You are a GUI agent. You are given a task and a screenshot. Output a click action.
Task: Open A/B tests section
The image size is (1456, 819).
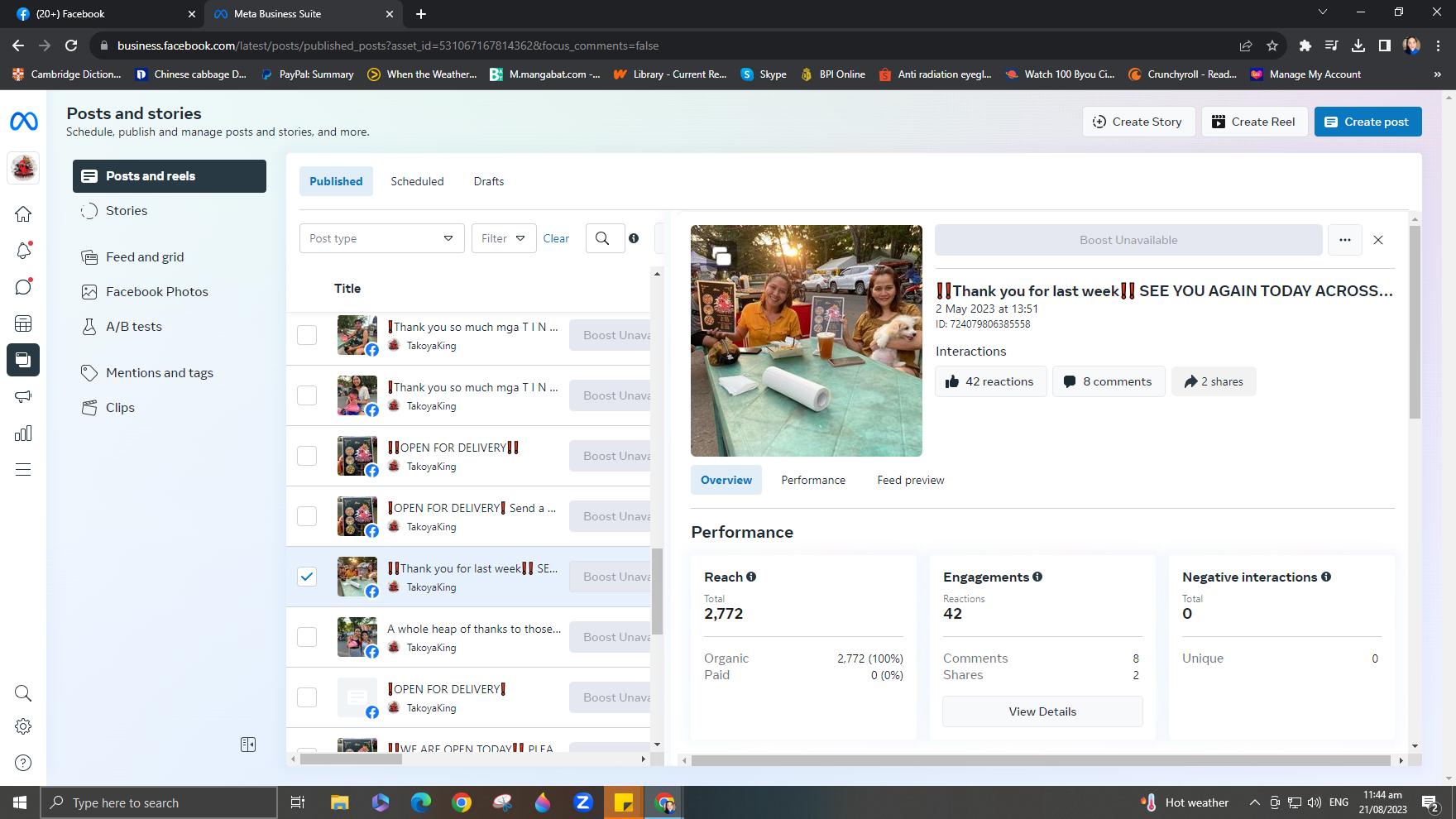[170, 327]
